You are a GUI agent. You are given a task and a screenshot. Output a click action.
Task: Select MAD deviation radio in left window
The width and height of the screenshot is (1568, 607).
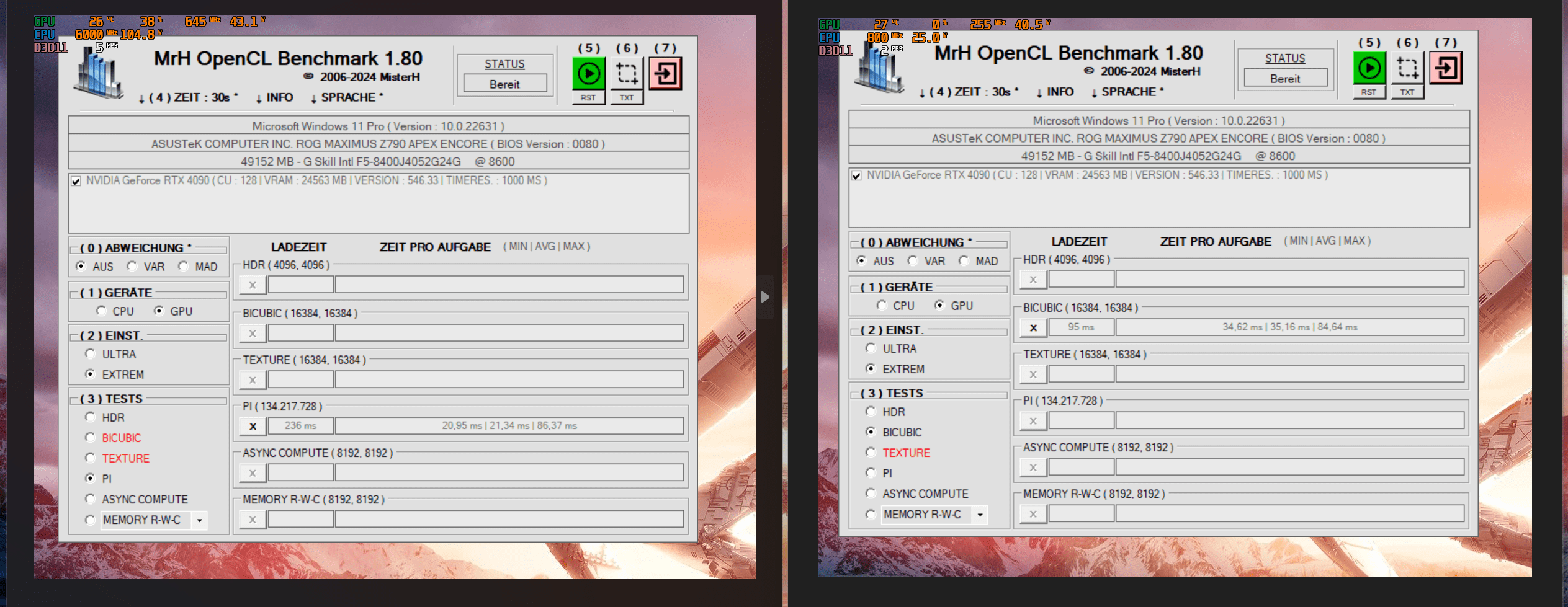[183, 266]
